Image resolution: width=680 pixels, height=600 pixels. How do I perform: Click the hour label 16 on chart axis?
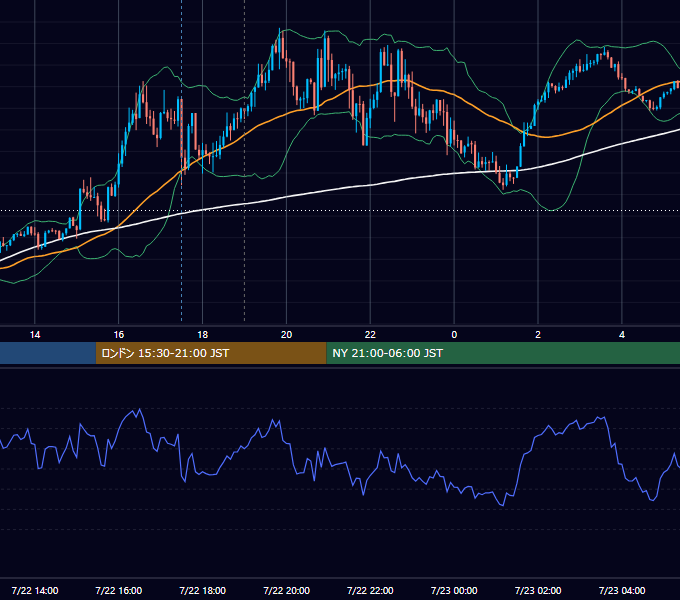[118, 335]
